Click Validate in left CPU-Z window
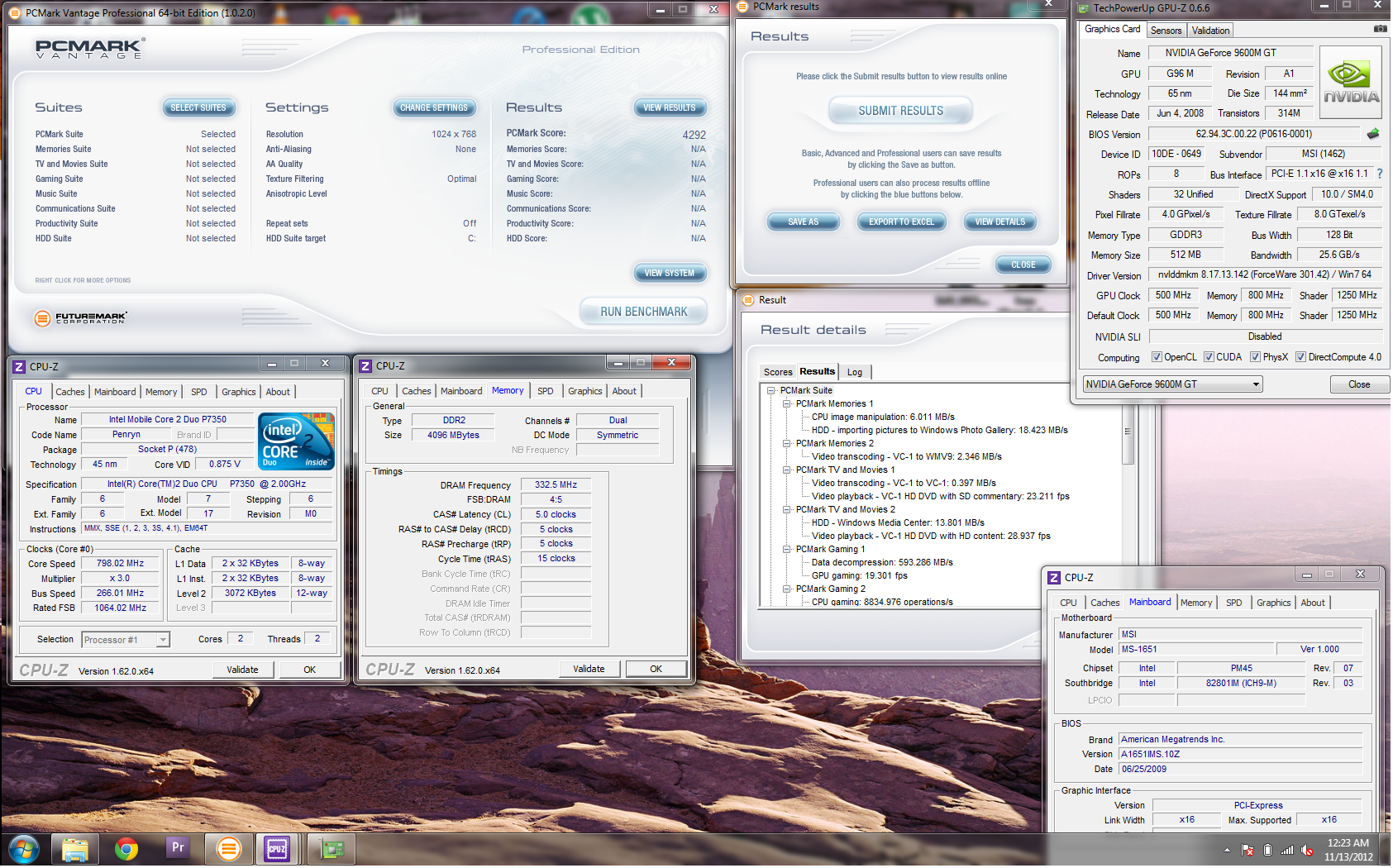The image size is (1393, 868). (x=243, y=670)
